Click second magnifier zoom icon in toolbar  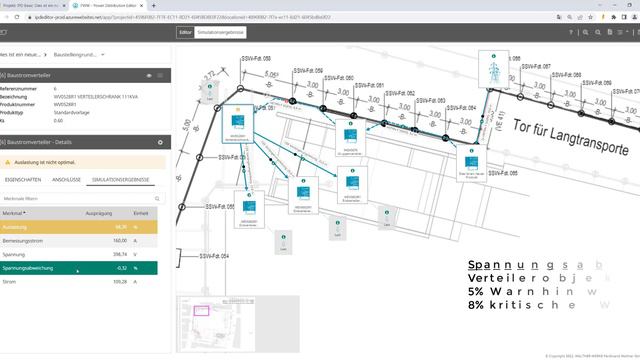tap(598, 32)
